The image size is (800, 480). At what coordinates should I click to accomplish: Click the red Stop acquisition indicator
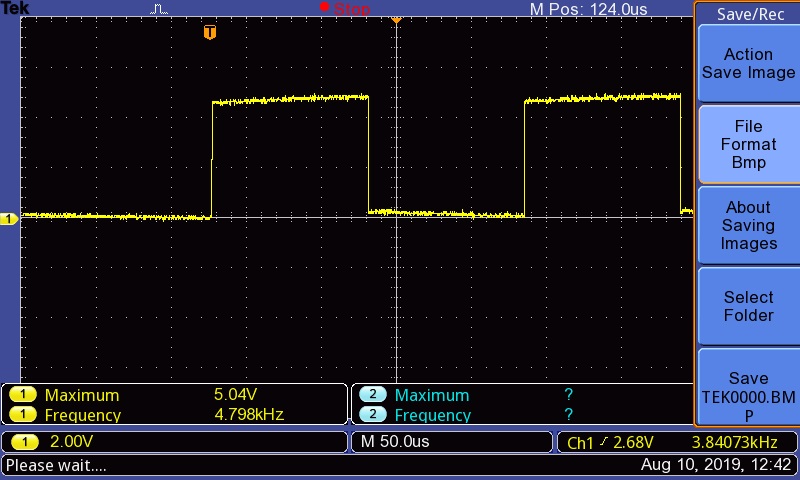point(345,9)
